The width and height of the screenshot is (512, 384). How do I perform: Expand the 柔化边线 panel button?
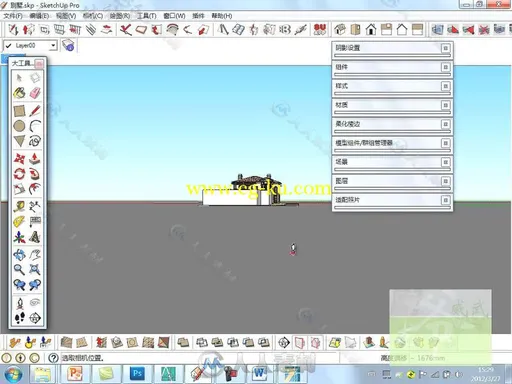coord(445,124)
